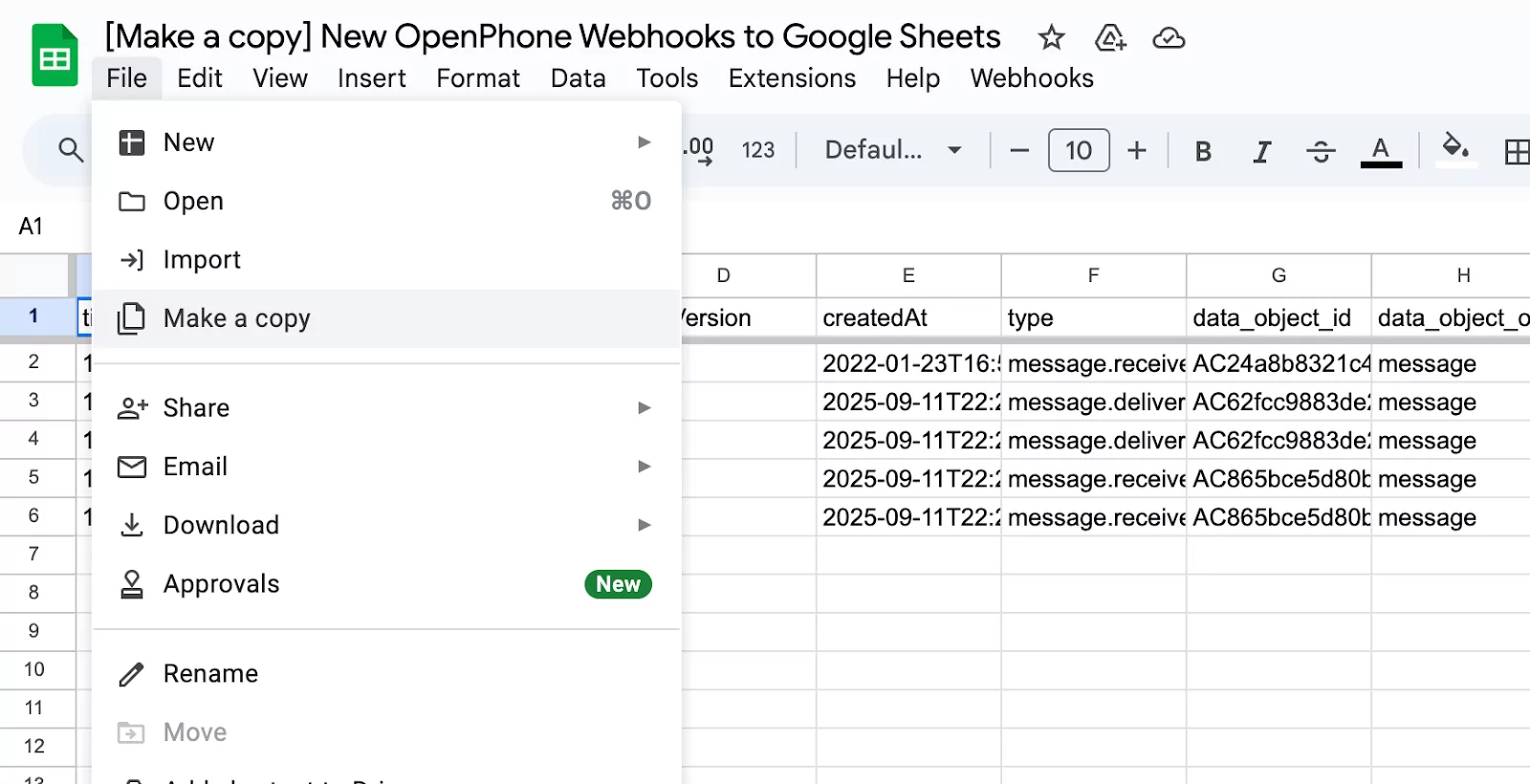Click cell AC24a8b8321c4 in column G

[x=1279, y=363]
